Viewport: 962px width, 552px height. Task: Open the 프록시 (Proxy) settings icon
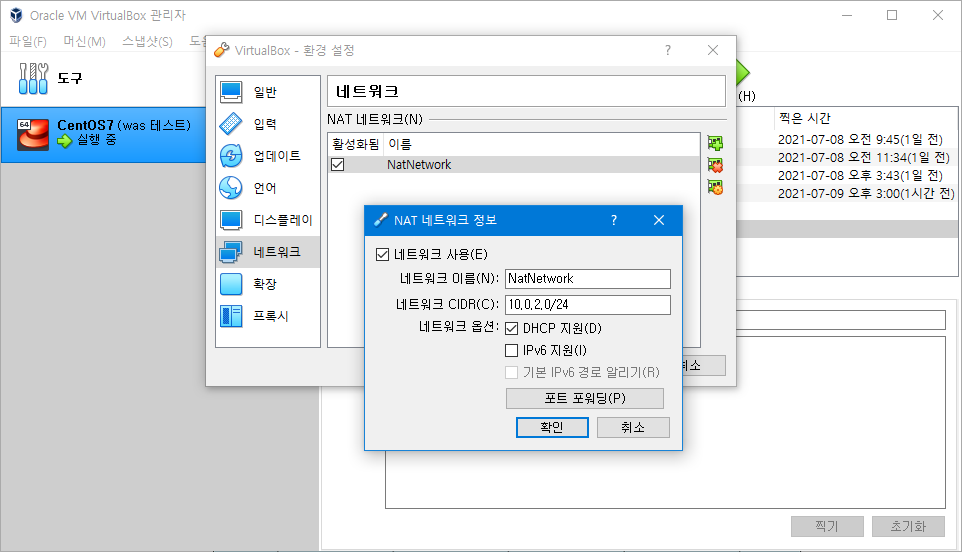click(x=231, y=316)
